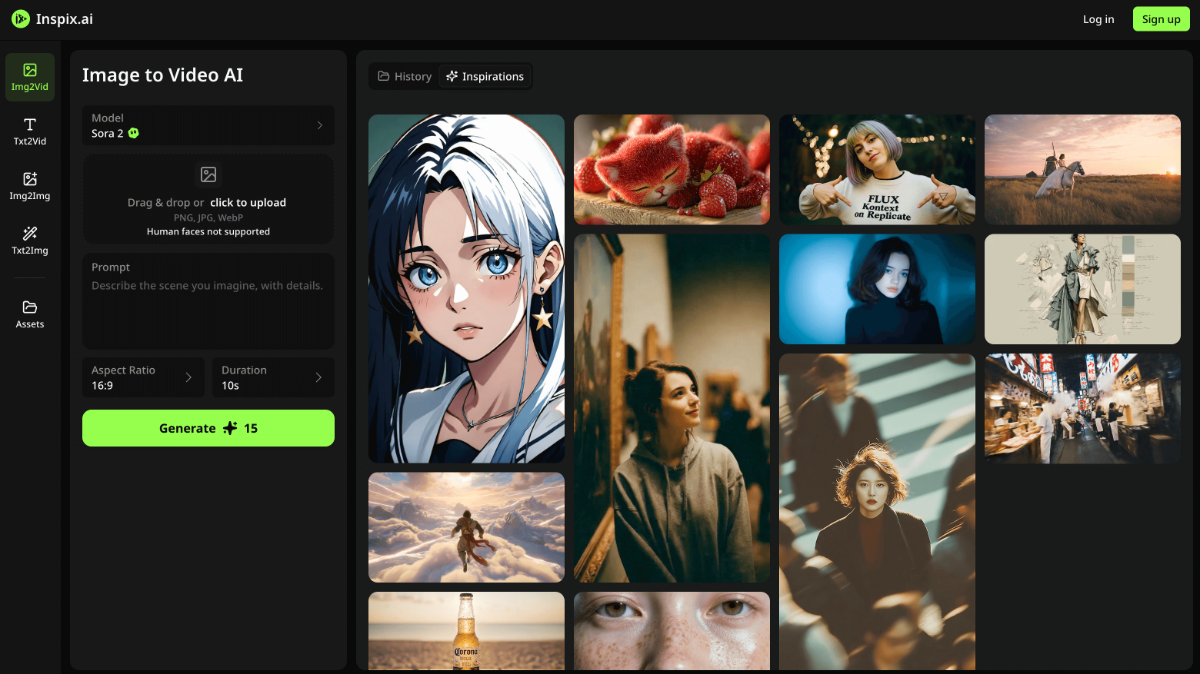The width and height of the screenshot is (1200, 674).
Task: Click the Inspix.ai logo icon
Action: point(20,19)
